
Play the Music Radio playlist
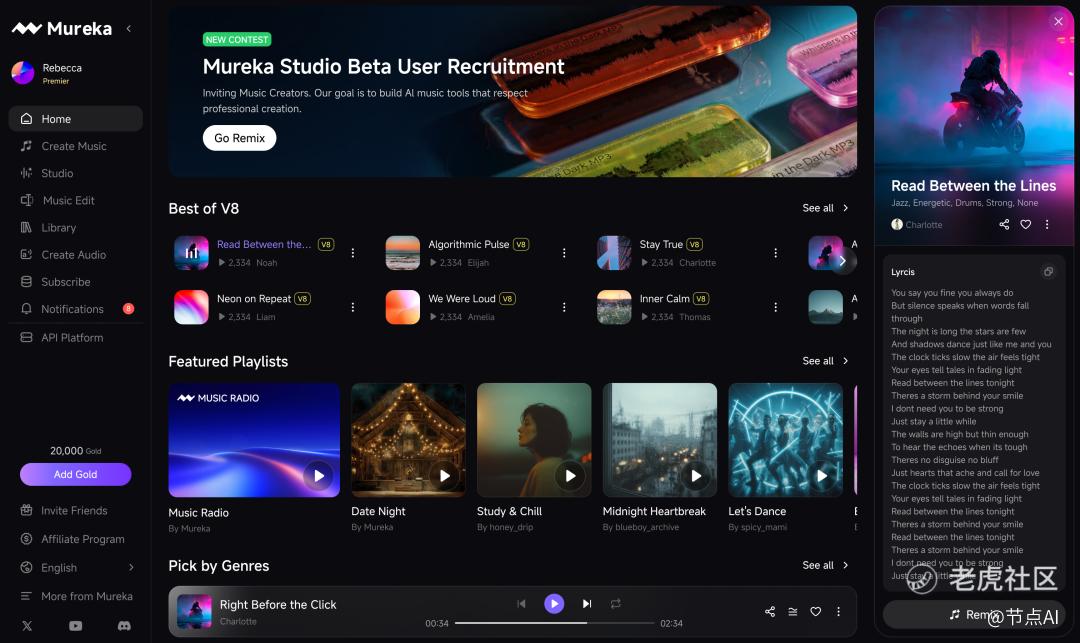(x=319, y=476)
